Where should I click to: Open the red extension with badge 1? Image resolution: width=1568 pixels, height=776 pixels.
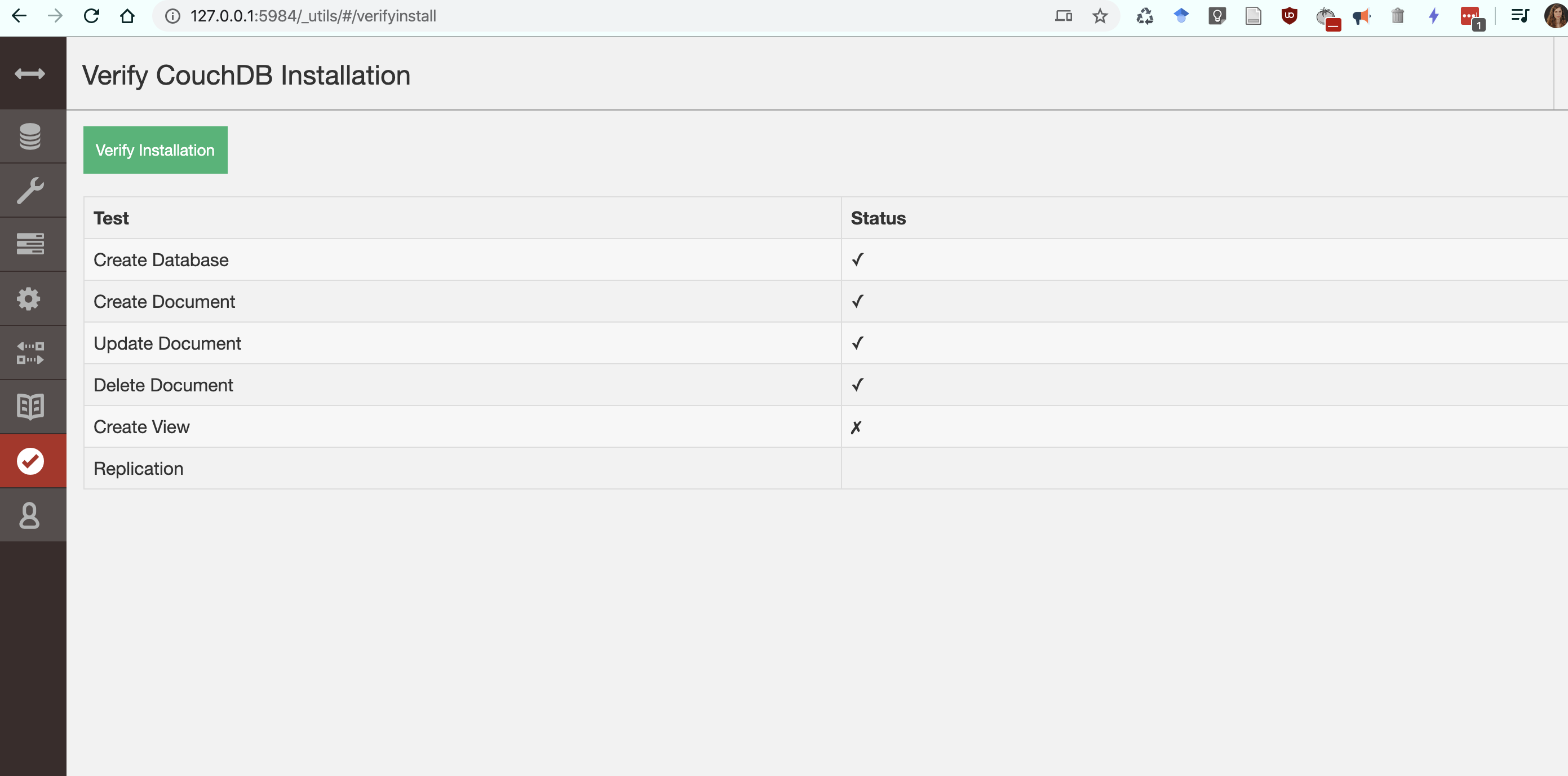click(1472, 18)
